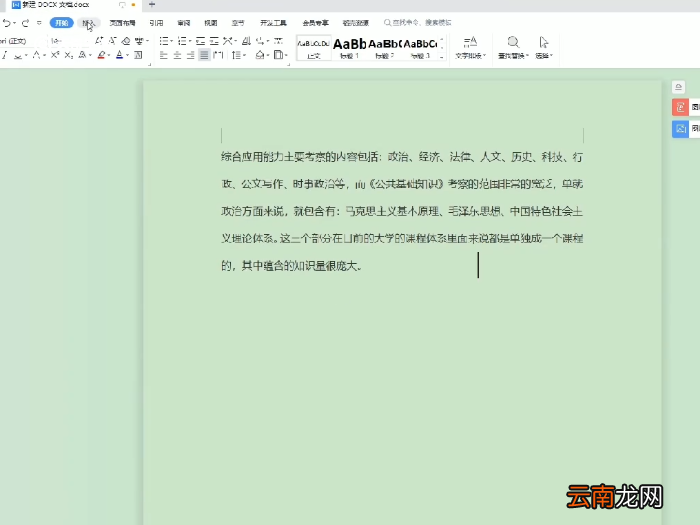Switch to the 开始 (Home) ribbon tab
Viewport: 700px width, 525px height.
click(x=62, y=23)
